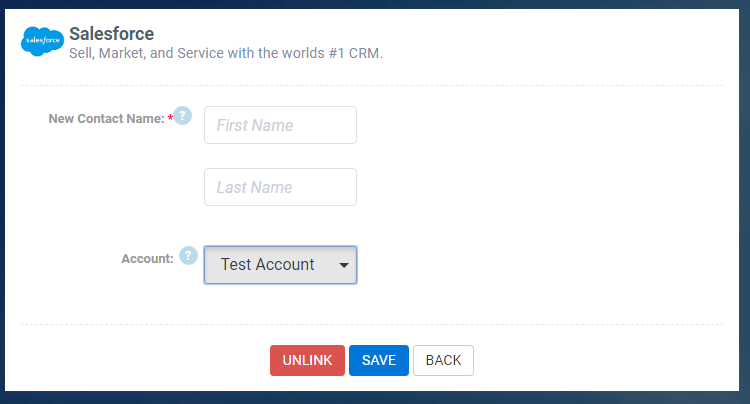Click empty white area right of the form fields
This screenshot has height=404, width=750.
pyautogui.click(x=540, y=191)
